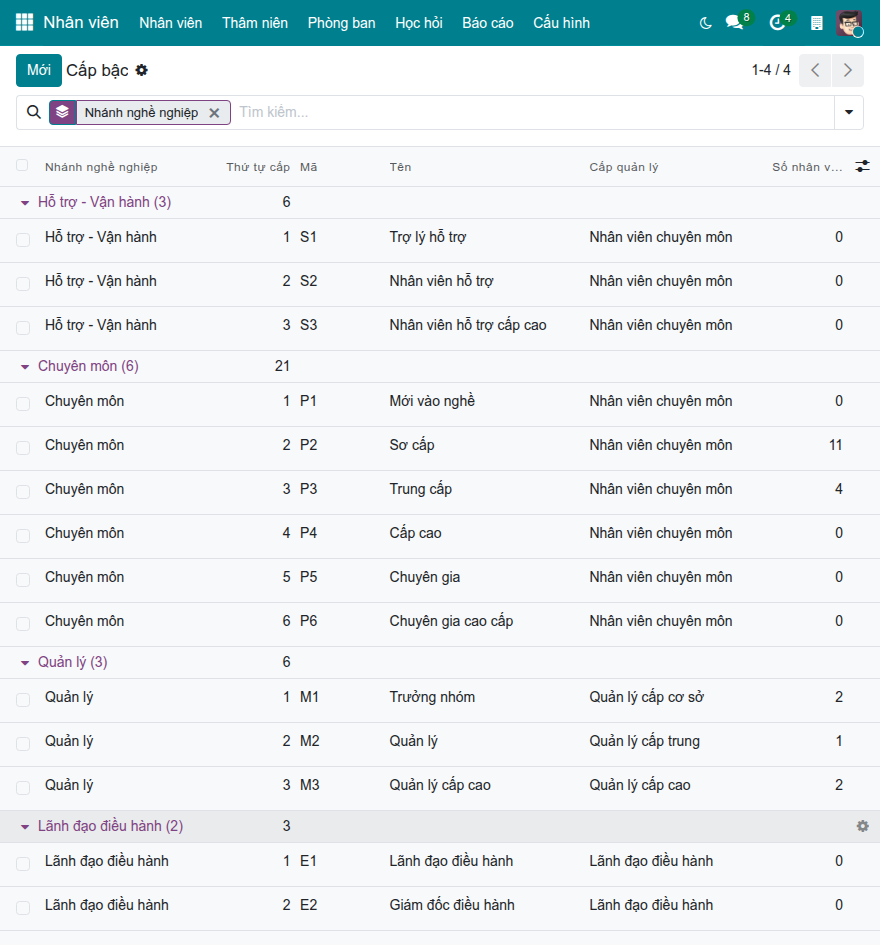Open the messages chat icon
Screen dimensions: 880x945
[x=734, y=23]
